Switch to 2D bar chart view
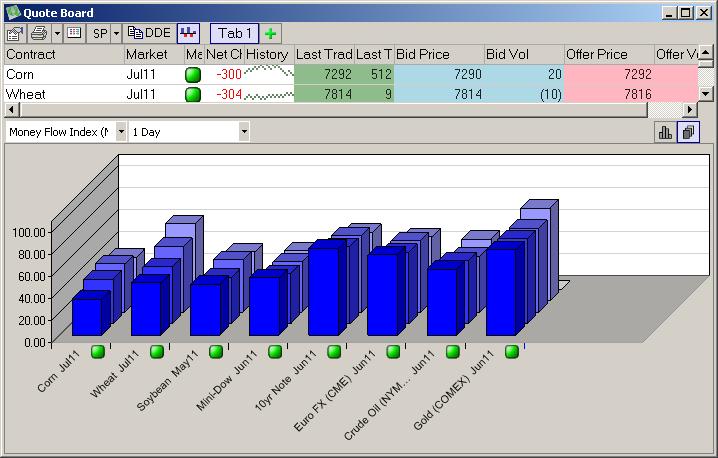Image resolution: width=718 pixels, height=458 pixels. [665, 132]
